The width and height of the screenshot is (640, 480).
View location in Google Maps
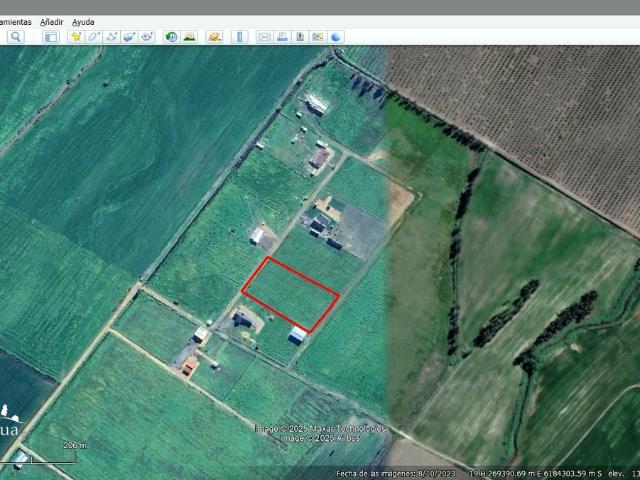[x=318, y=37]
